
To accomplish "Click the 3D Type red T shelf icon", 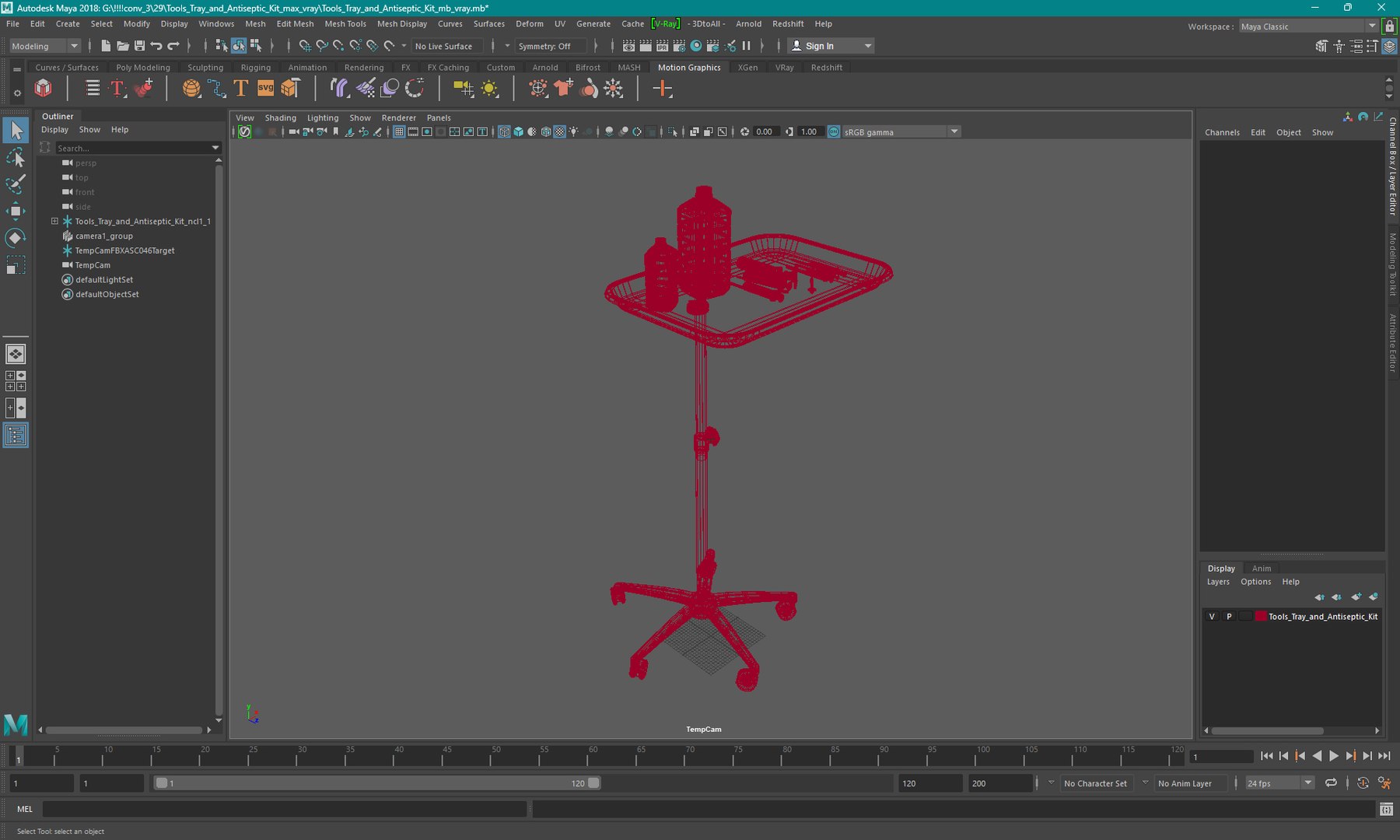I will click(117, 89).
